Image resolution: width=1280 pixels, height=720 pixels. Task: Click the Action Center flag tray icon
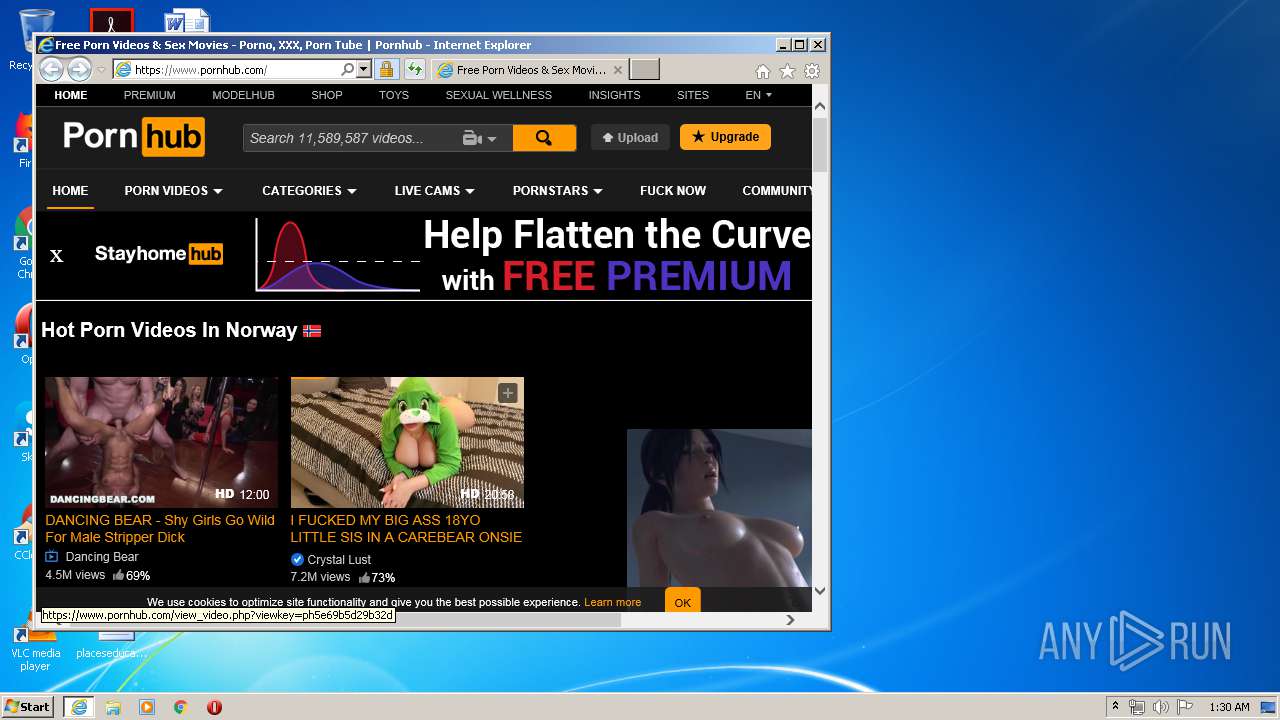click(x=1185, y=707)
